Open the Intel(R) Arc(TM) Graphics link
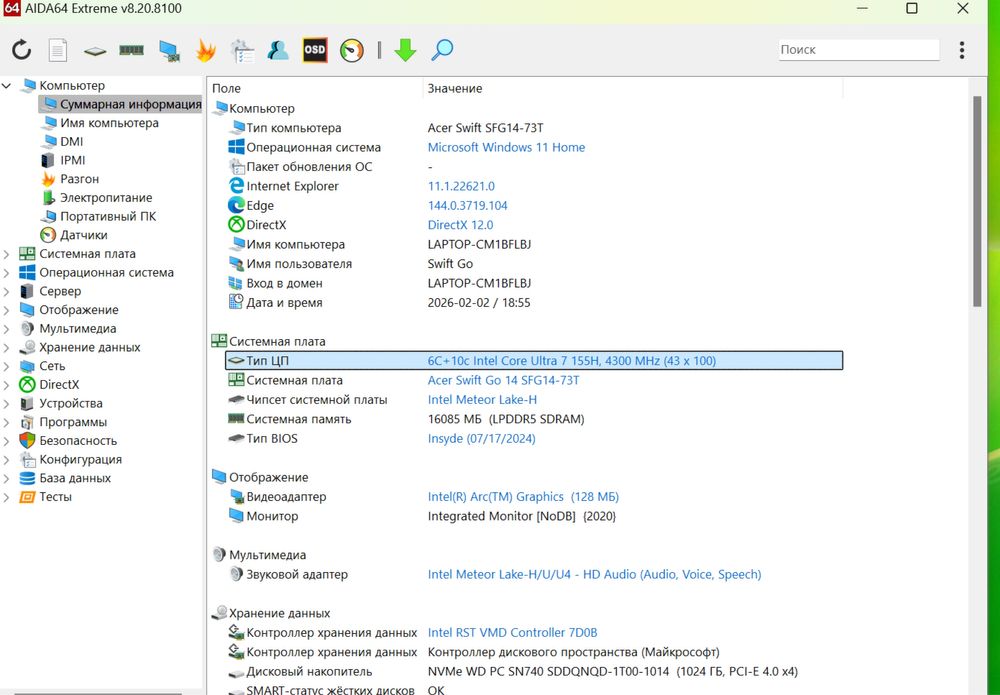1000x695 pixels. (x=523, y=497)
